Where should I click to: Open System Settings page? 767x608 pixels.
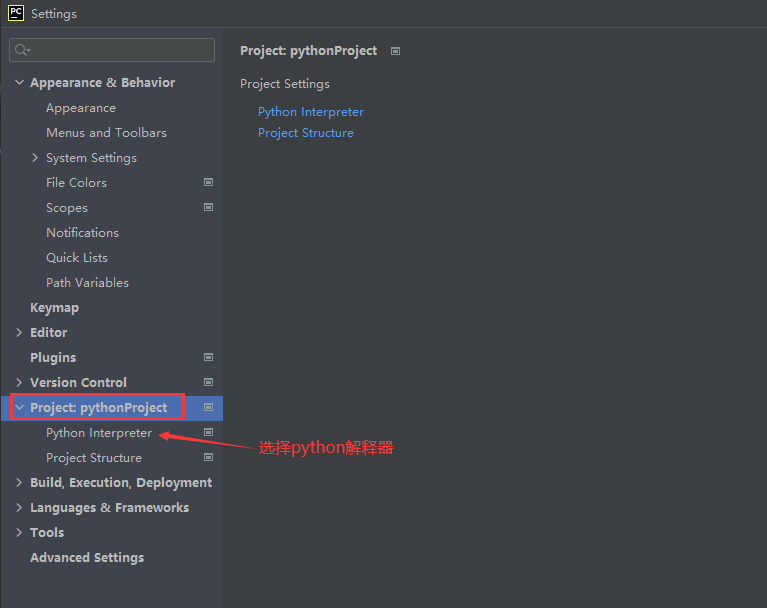[91, 158]
